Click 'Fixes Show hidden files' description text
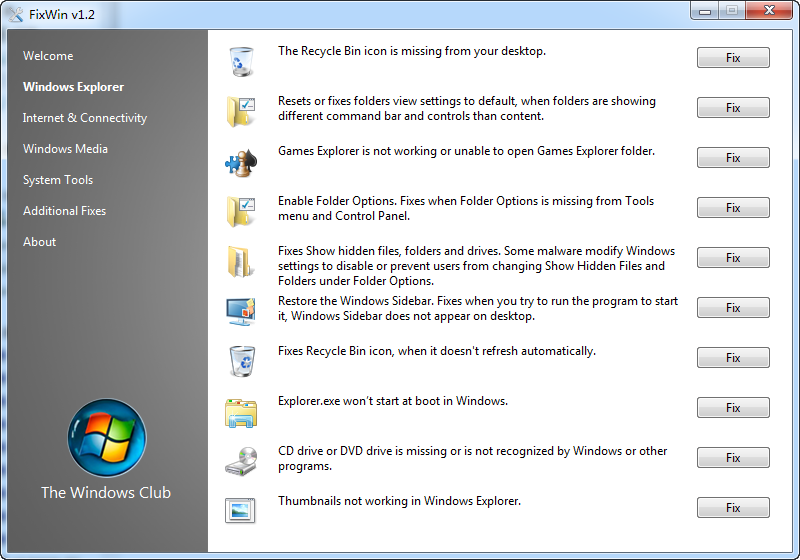Image resolution: width=800 pixels, height=560 pixels. [x=477, y=266]
